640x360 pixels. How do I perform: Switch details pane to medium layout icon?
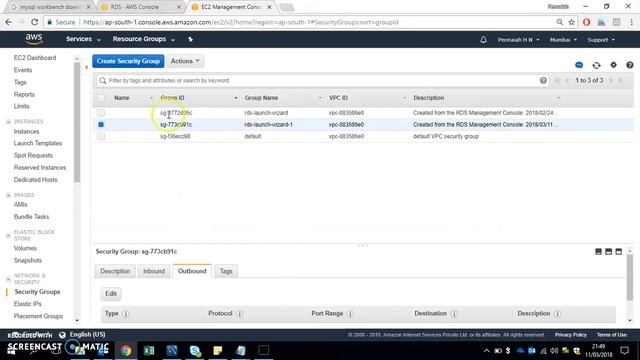coord(609,251)
